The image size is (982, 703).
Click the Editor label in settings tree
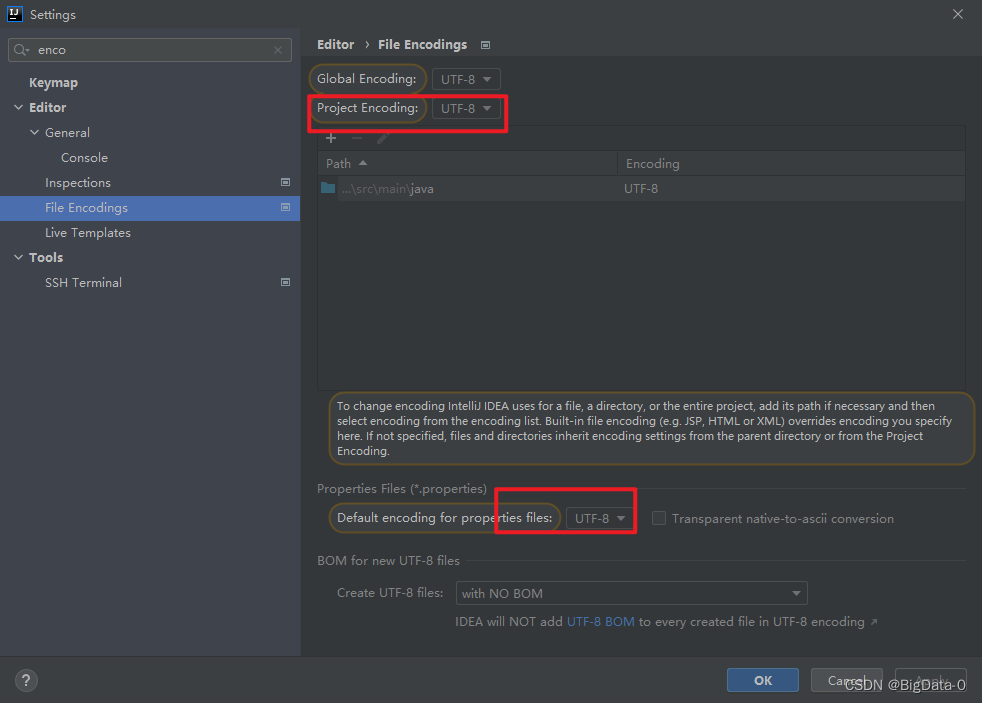click(48, 108)
